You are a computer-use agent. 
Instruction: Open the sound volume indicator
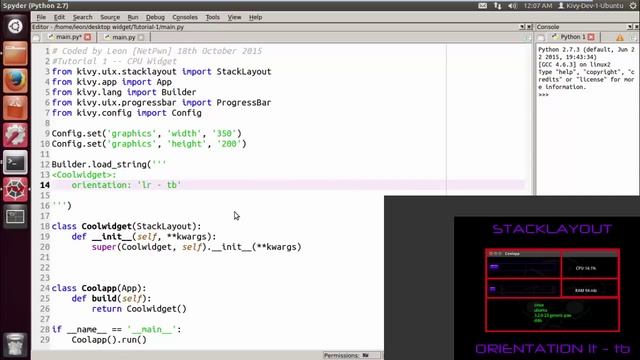point(512,6)
